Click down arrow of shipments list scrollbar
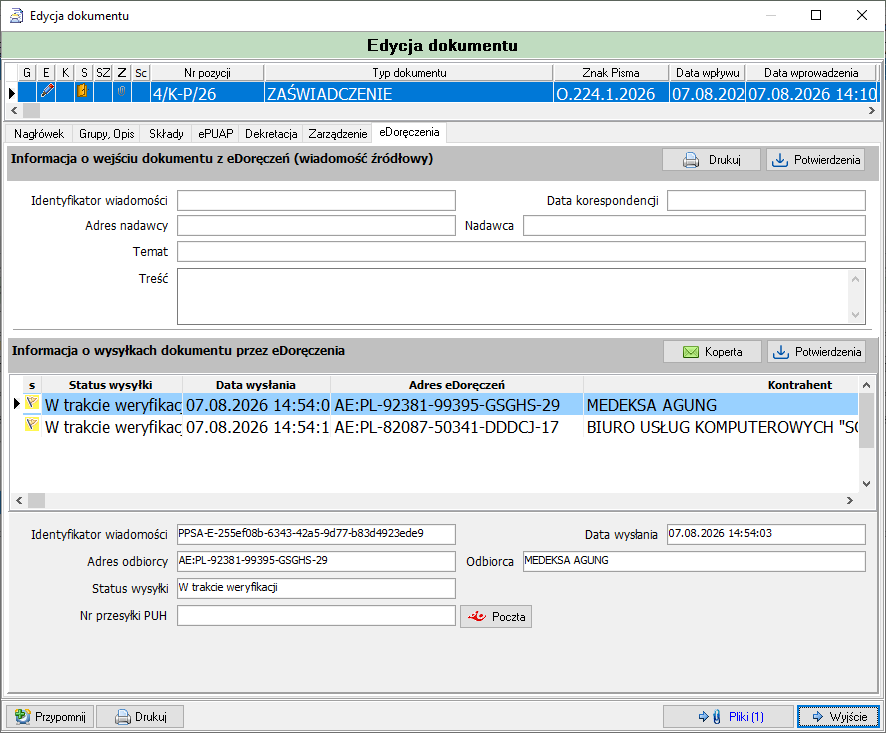 866,484
